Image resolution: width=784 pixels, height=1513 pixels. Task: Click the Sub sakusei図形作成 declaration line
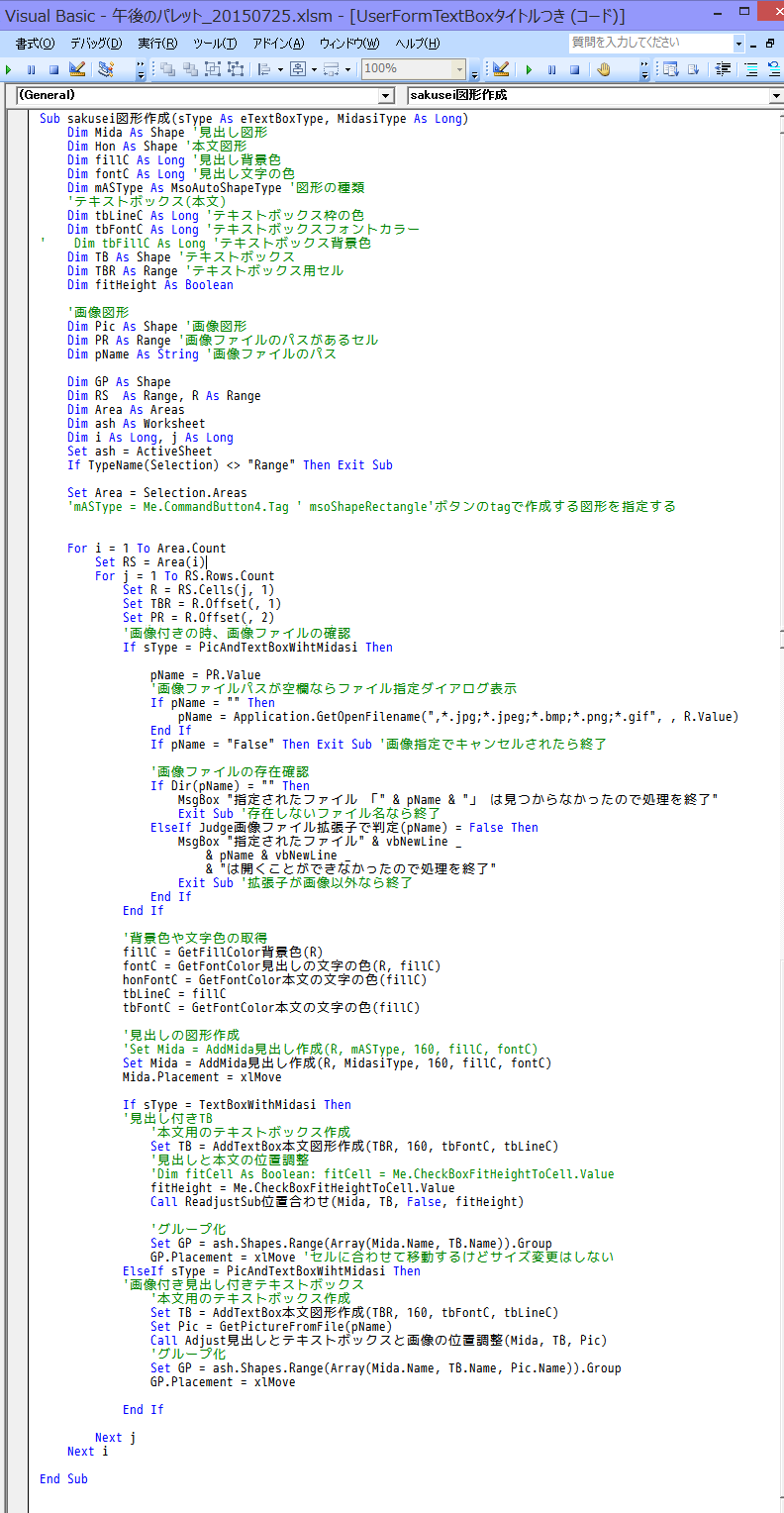point(254,118)
